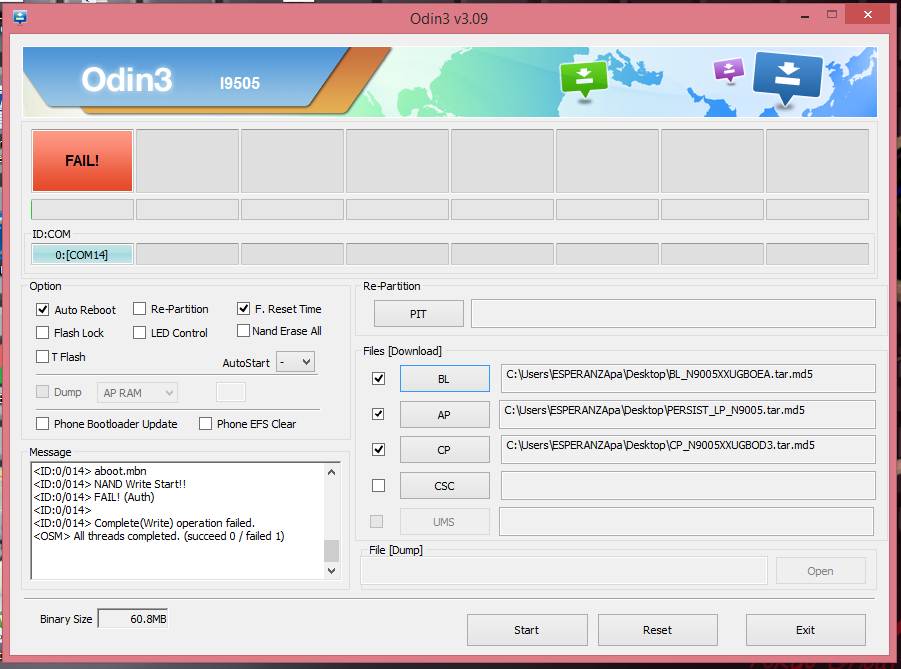Click the large blue download icon in banner
The width and height of the screenshot is (901, 669).
coord(786,78)
